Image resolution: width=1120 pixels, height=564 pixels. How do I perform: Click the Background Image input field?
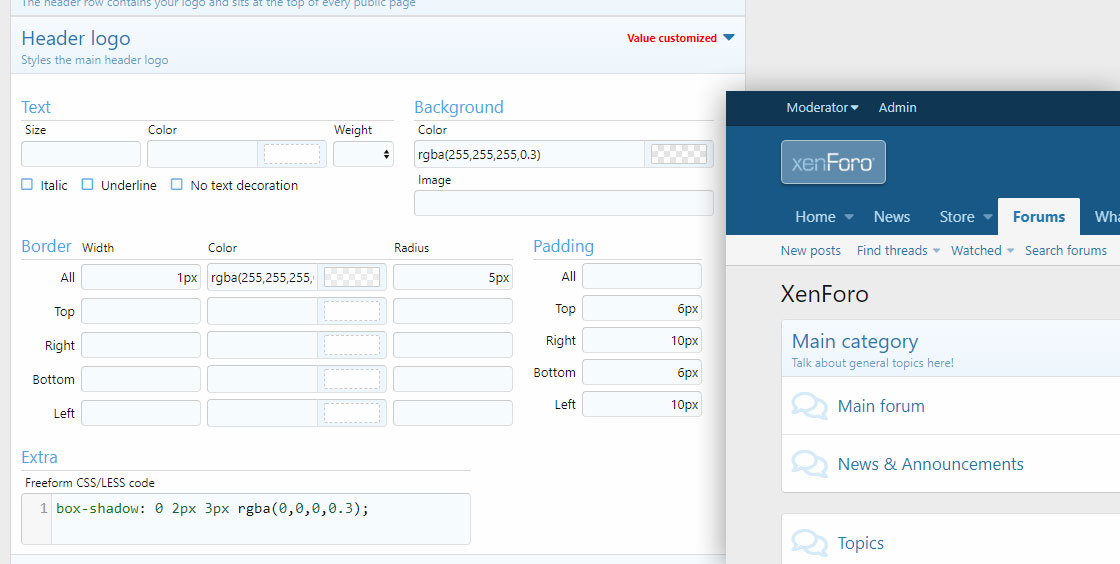[x=563, y=203]
